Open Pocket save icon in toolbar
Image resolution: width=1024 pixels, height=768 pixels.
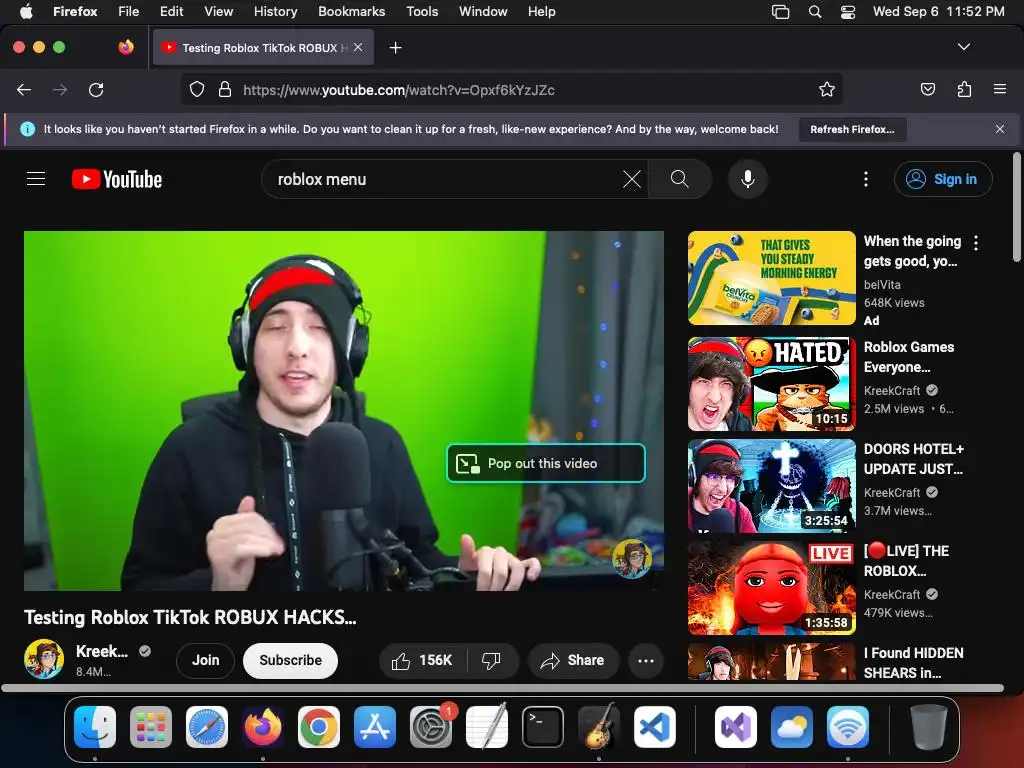coord(927,89)
